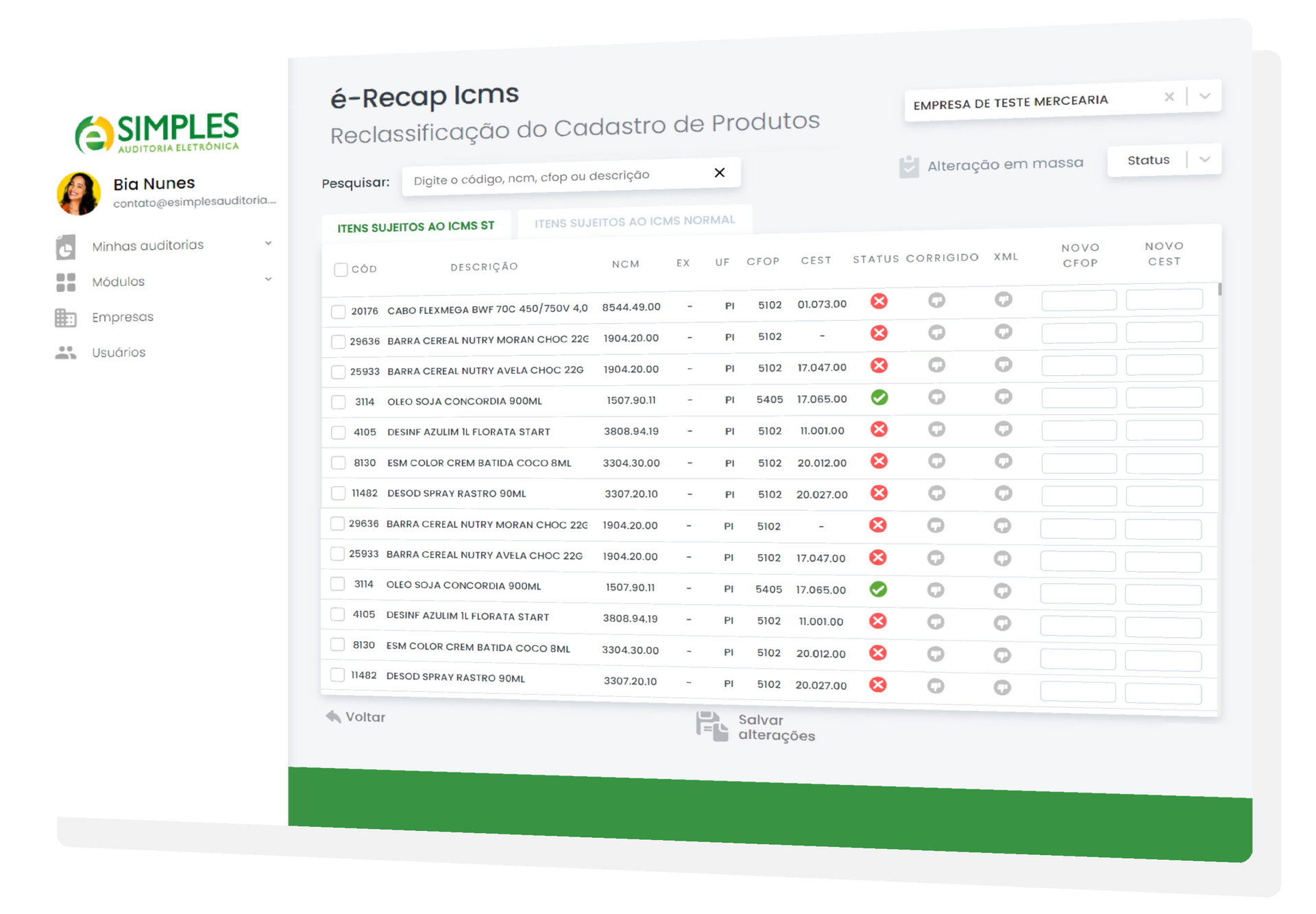Click XML icon on first OLEO SOJA row
This screenshot has height=914, width=1316.
(x=1003, y=396)
